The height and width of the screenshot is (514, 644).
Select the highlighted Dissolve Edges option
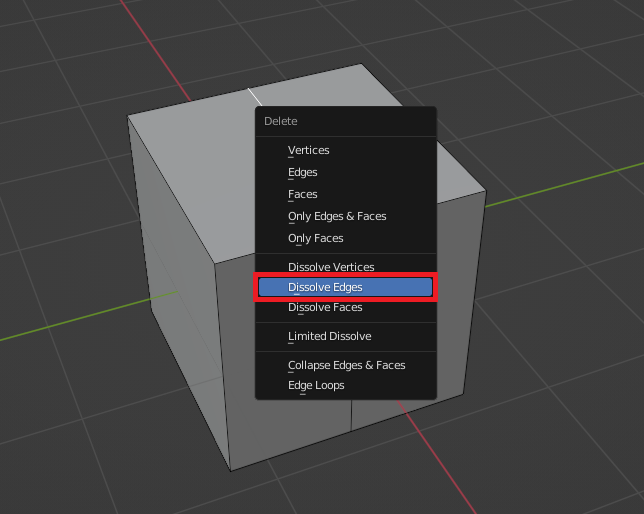coord(345,287)
